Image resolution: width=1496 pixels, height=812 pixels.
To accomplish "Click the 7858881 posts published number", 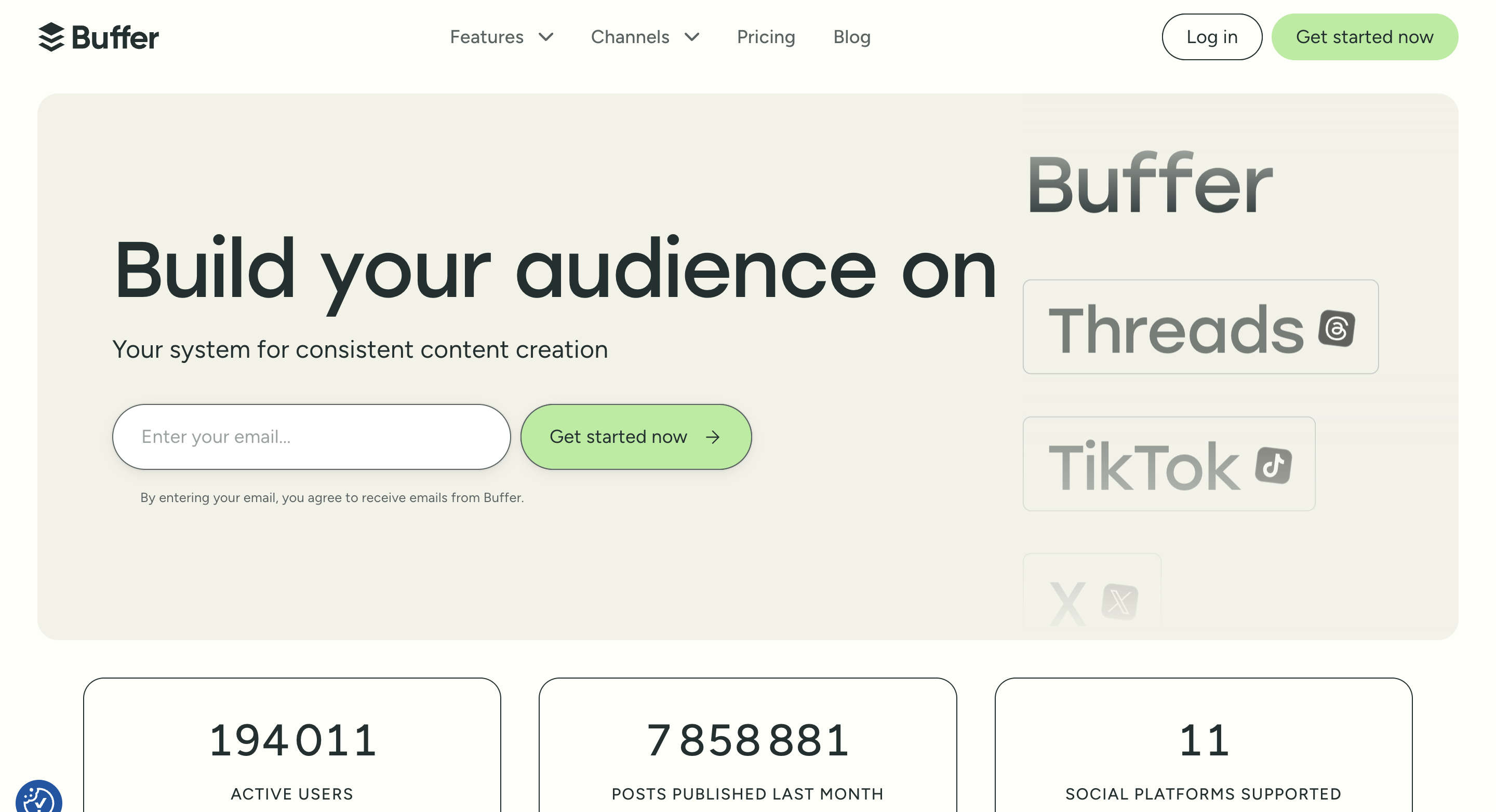I will pyautogui.click(x=747, y=740).
